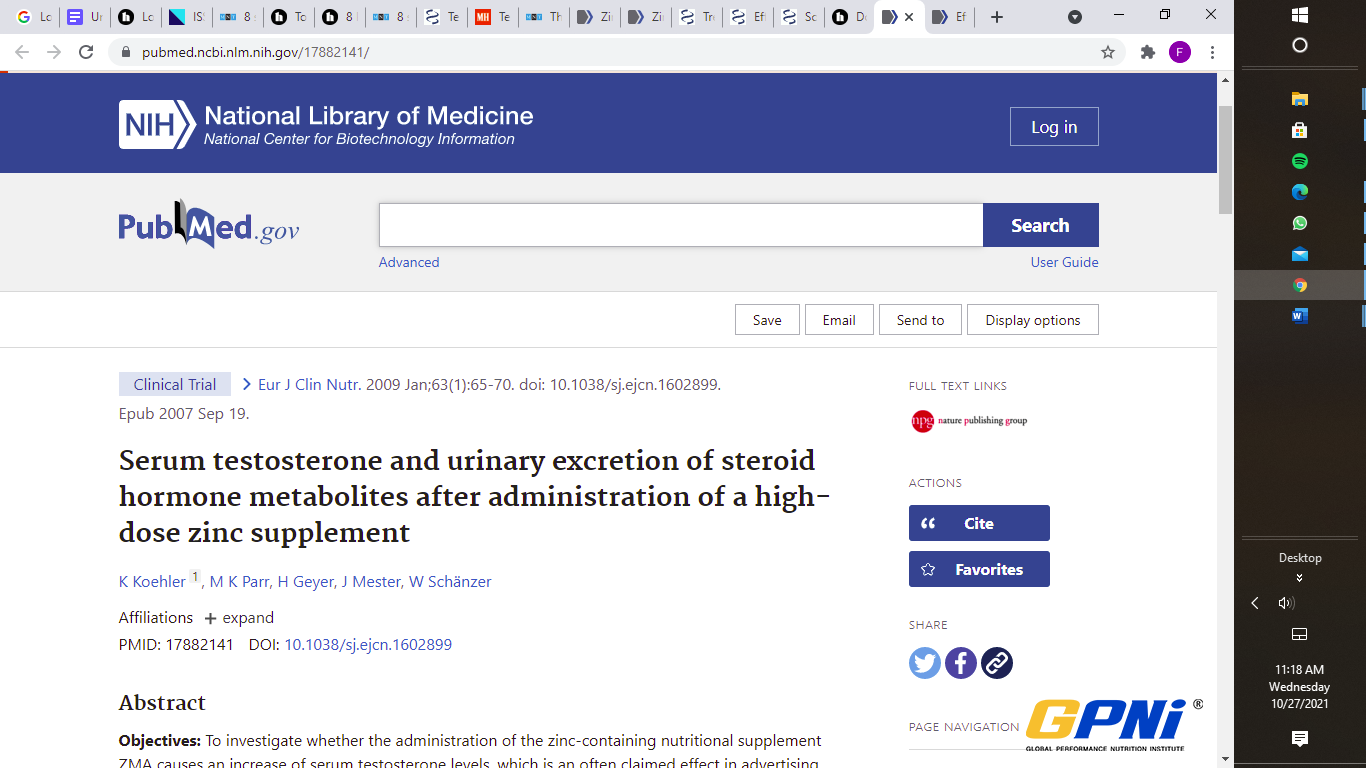Bookmark this page with star icon
The height and width of the screenshot is (768, 1366).
click(x=1108, y=52)
